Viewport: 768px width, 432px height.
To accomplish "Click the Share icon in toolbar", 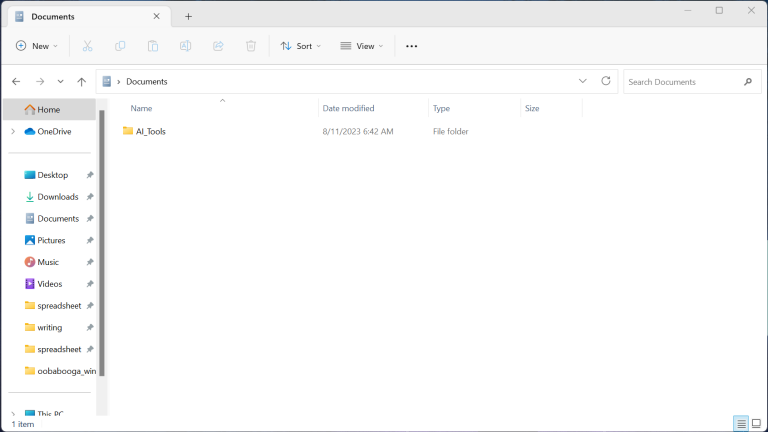I will pyautogui.click(x=218, y=46).
